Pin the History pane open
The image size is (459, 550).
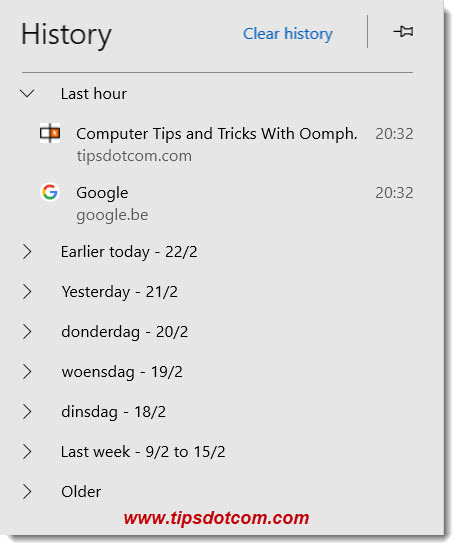coord(403,32)
